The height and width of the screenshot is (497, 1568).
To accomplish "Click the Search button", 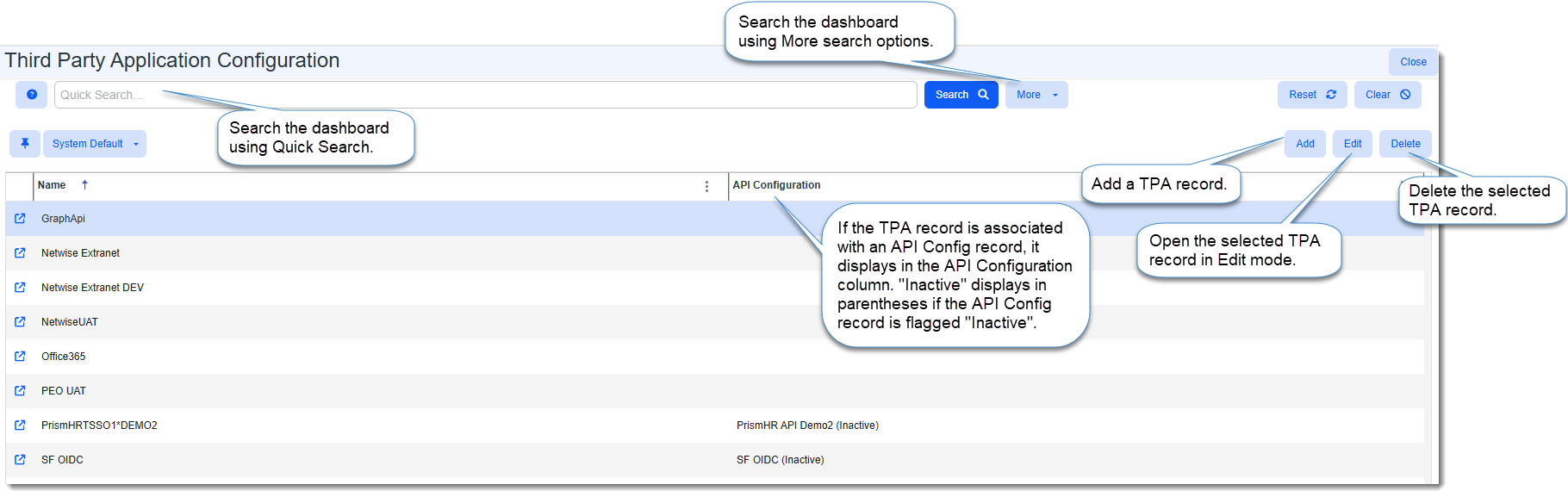I will 961,95.
